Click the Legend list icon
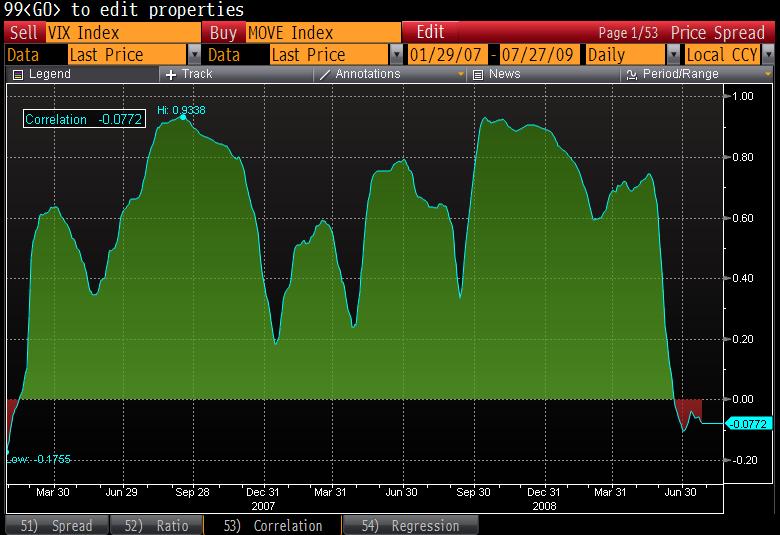The height and width of the screenshot is (535, 780). (x=16, y=75)
